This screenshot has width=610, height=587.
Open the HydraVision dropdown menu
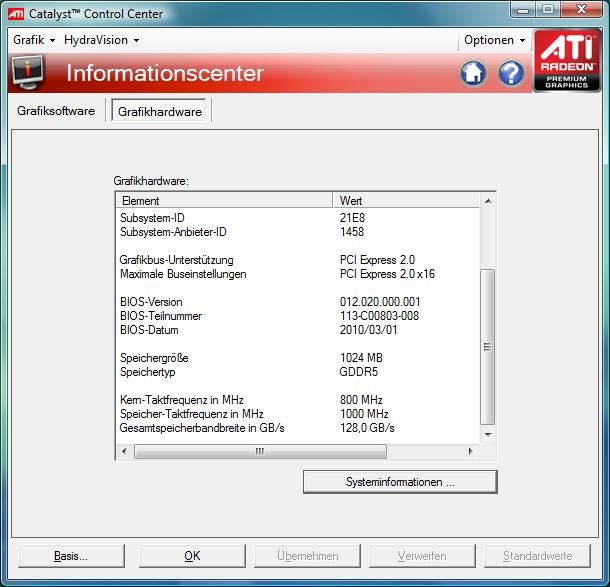click(102, 40)
